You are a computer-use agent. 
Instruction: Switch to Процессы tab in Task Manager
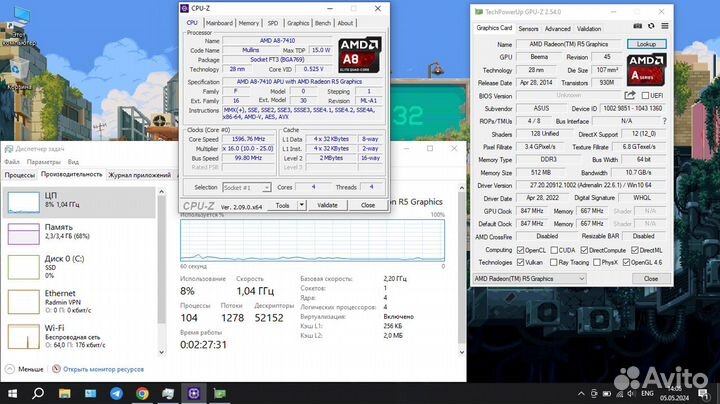click(19, 175)
